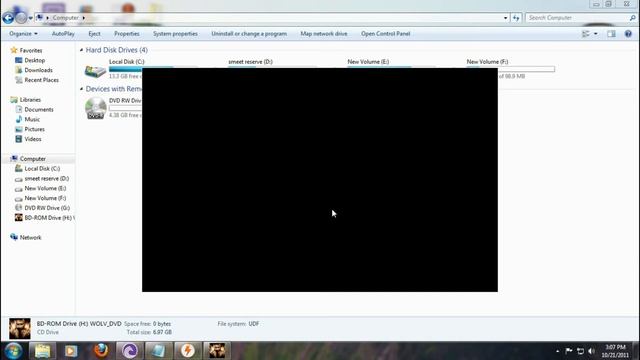This screenshot has width=640, height=360.
Task: Open the Music library
Action: point(32,119)
